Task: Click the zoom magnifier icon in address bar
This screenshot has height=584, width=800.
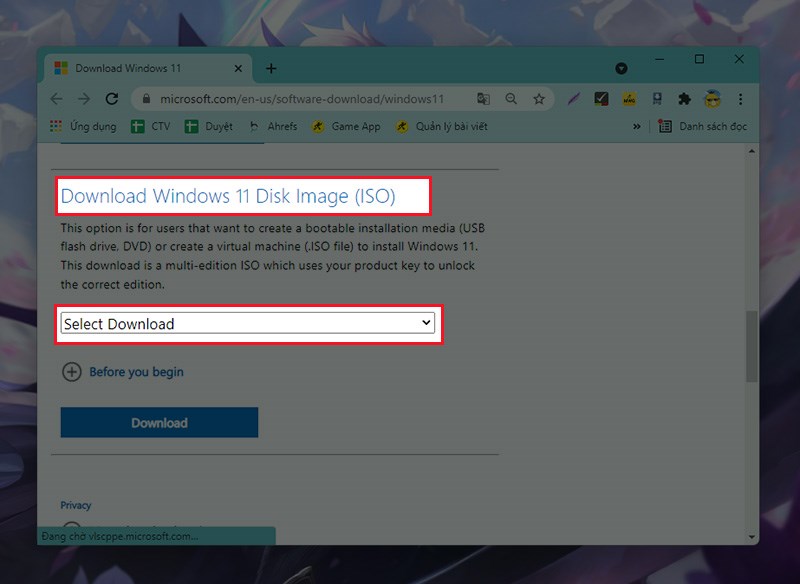Action: pos(511,99)
